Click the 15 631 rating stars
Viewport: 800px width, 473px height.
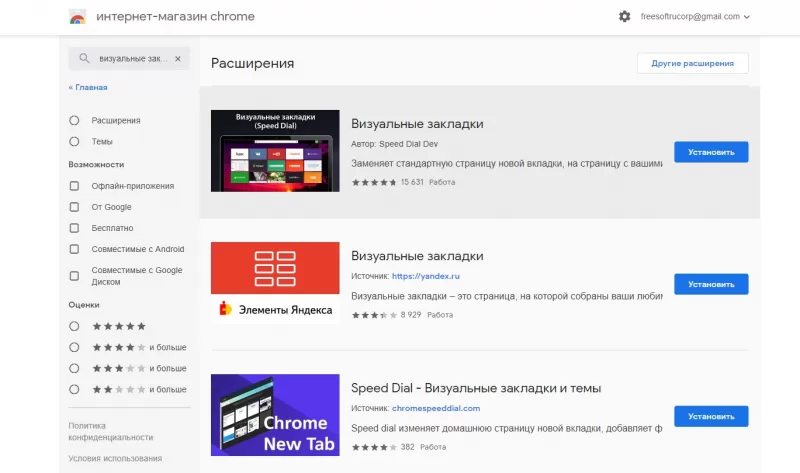tap(374, 182)
